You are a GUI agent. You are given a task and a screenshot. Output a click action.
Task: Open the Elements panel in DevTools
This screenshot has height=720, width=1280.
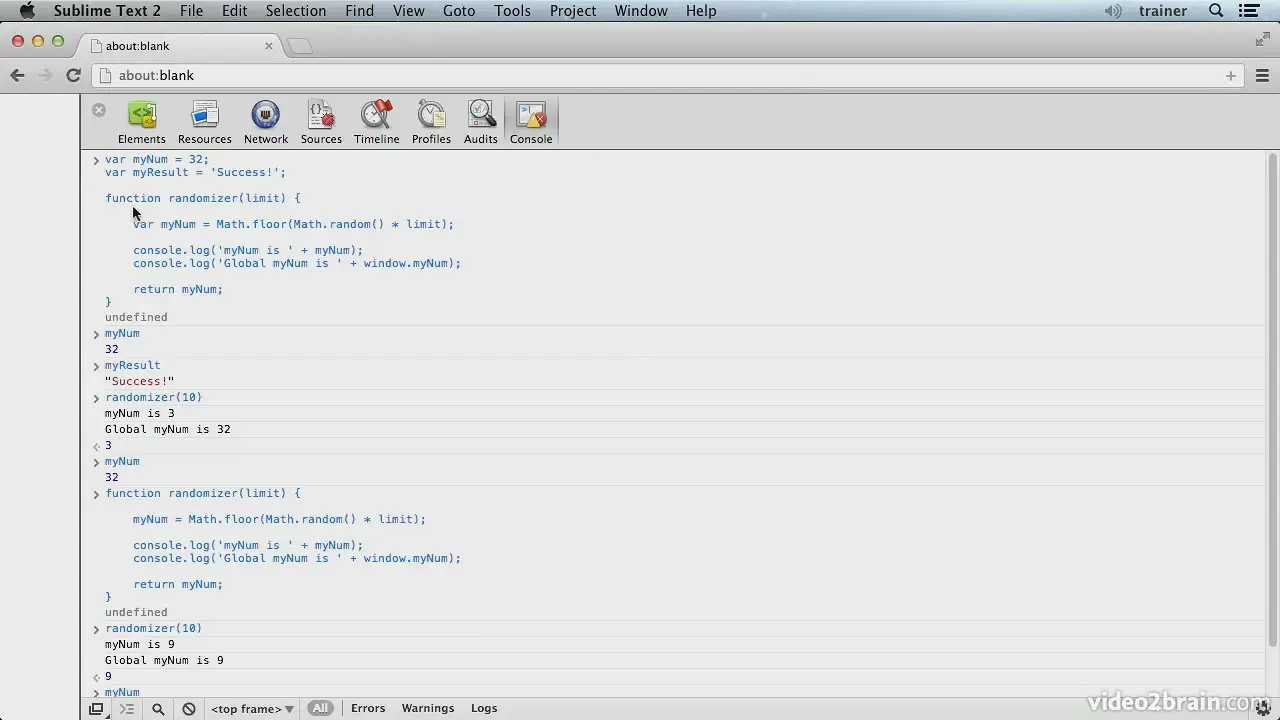coord(142,123)
